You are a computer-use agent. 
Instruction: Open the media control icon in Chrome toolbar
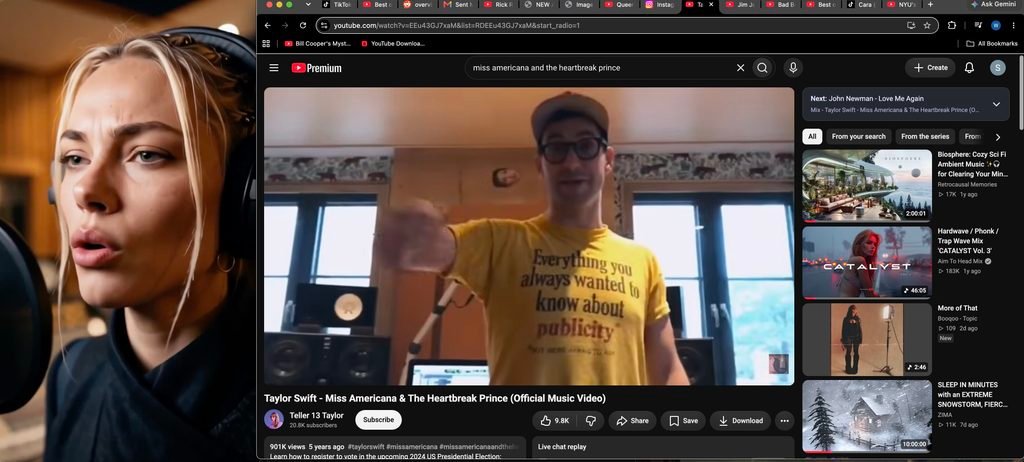(x=978, y=25)
